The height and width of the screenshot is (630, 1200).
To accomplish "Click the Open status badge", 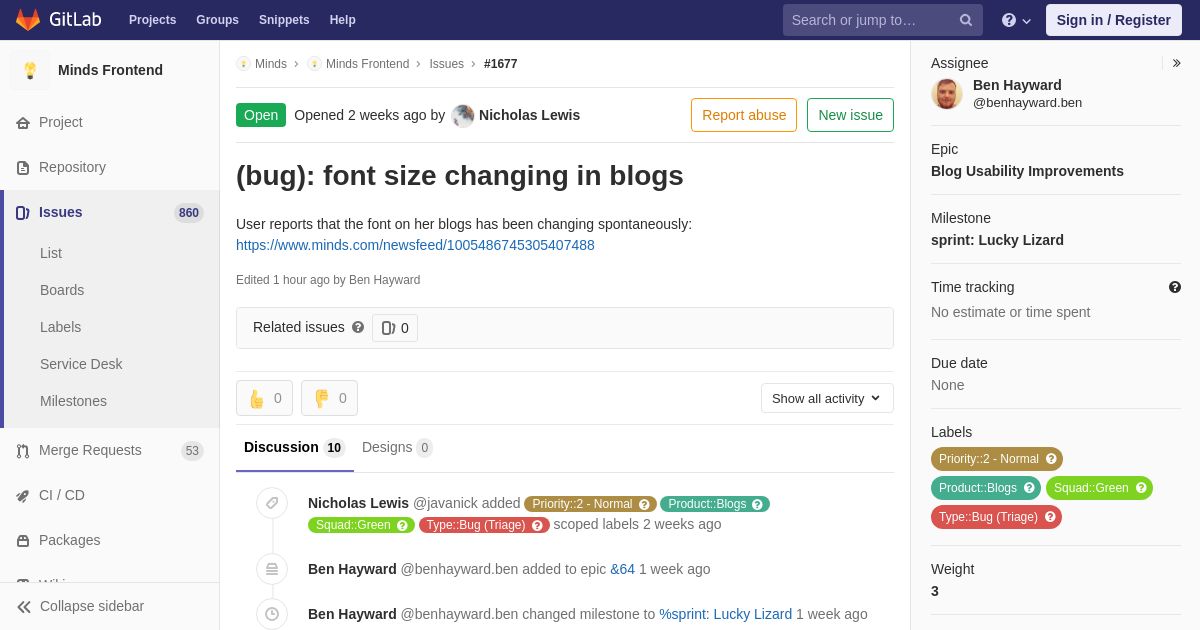I will pyautogui.click(x=261, y=115).
